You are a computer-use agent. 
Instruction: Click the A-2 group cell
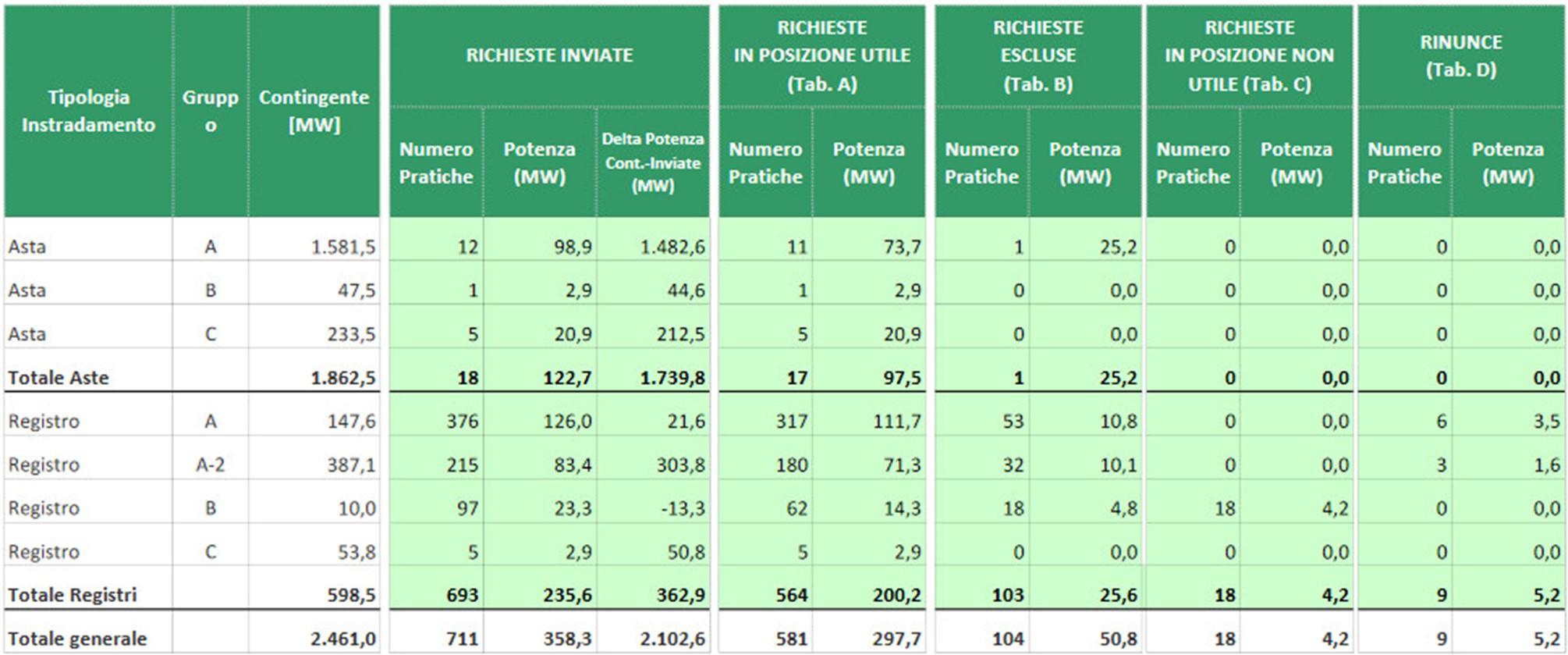[210, 465]
